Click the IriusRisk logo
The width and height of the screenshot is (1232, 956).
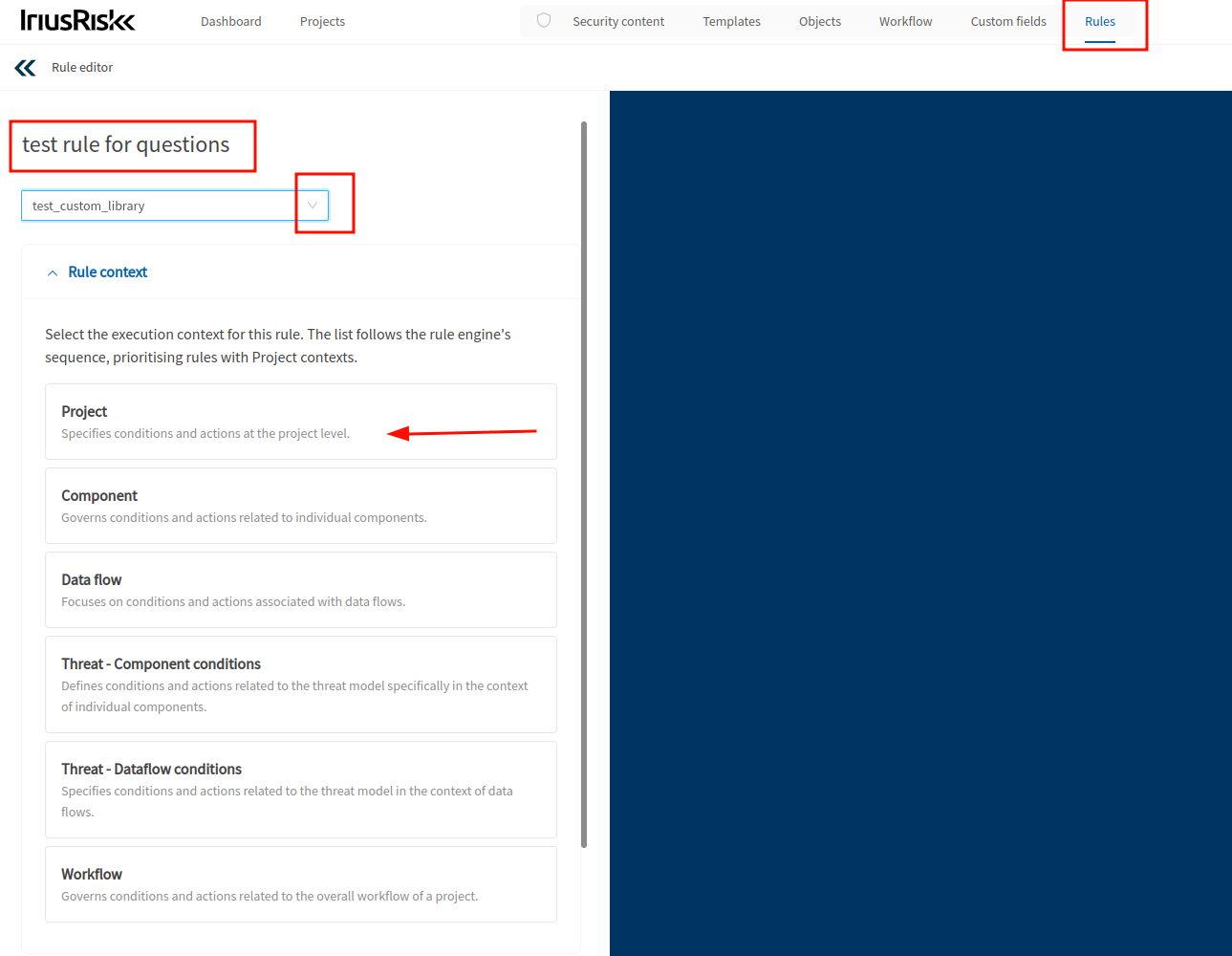click(x=77, y=21)
